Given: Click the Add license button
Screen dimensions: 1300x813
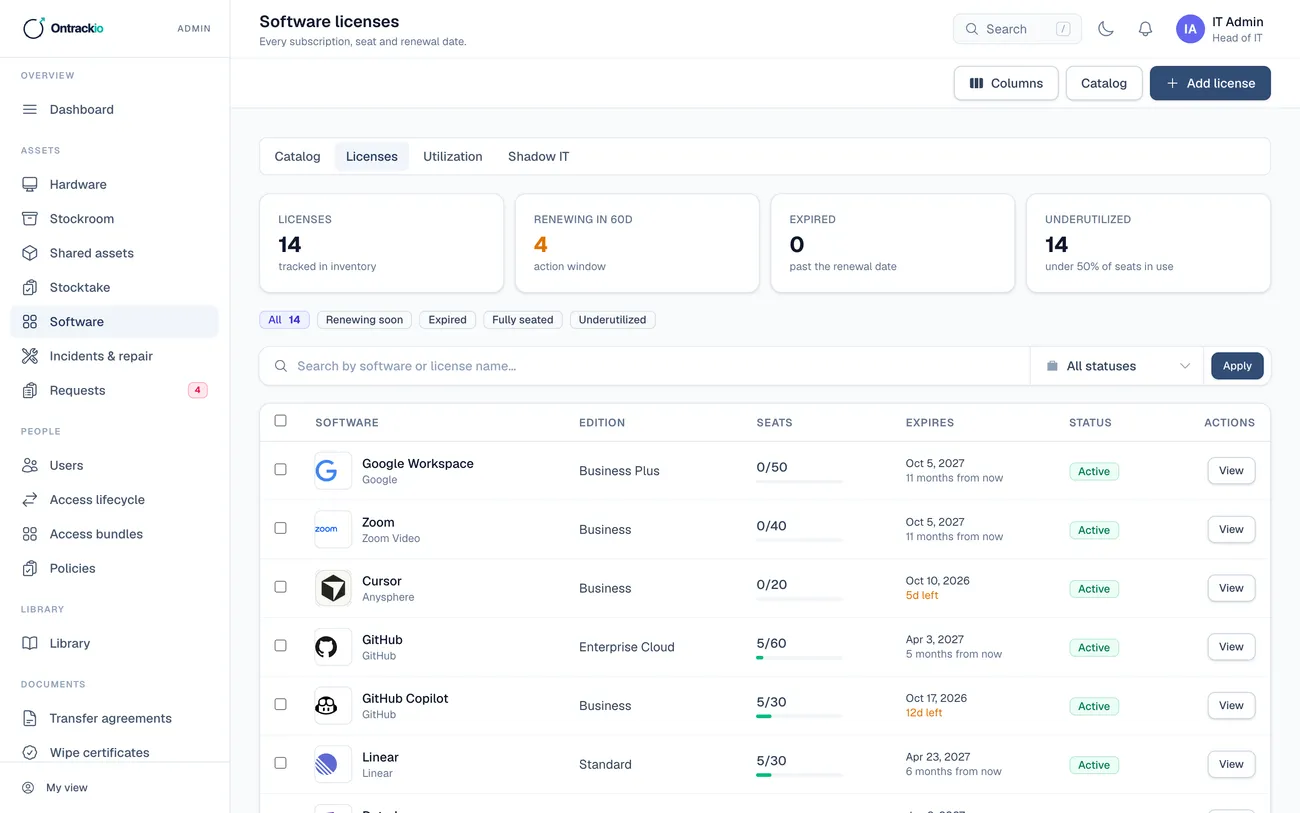Looking at the screenshot, I should 1210,84.
